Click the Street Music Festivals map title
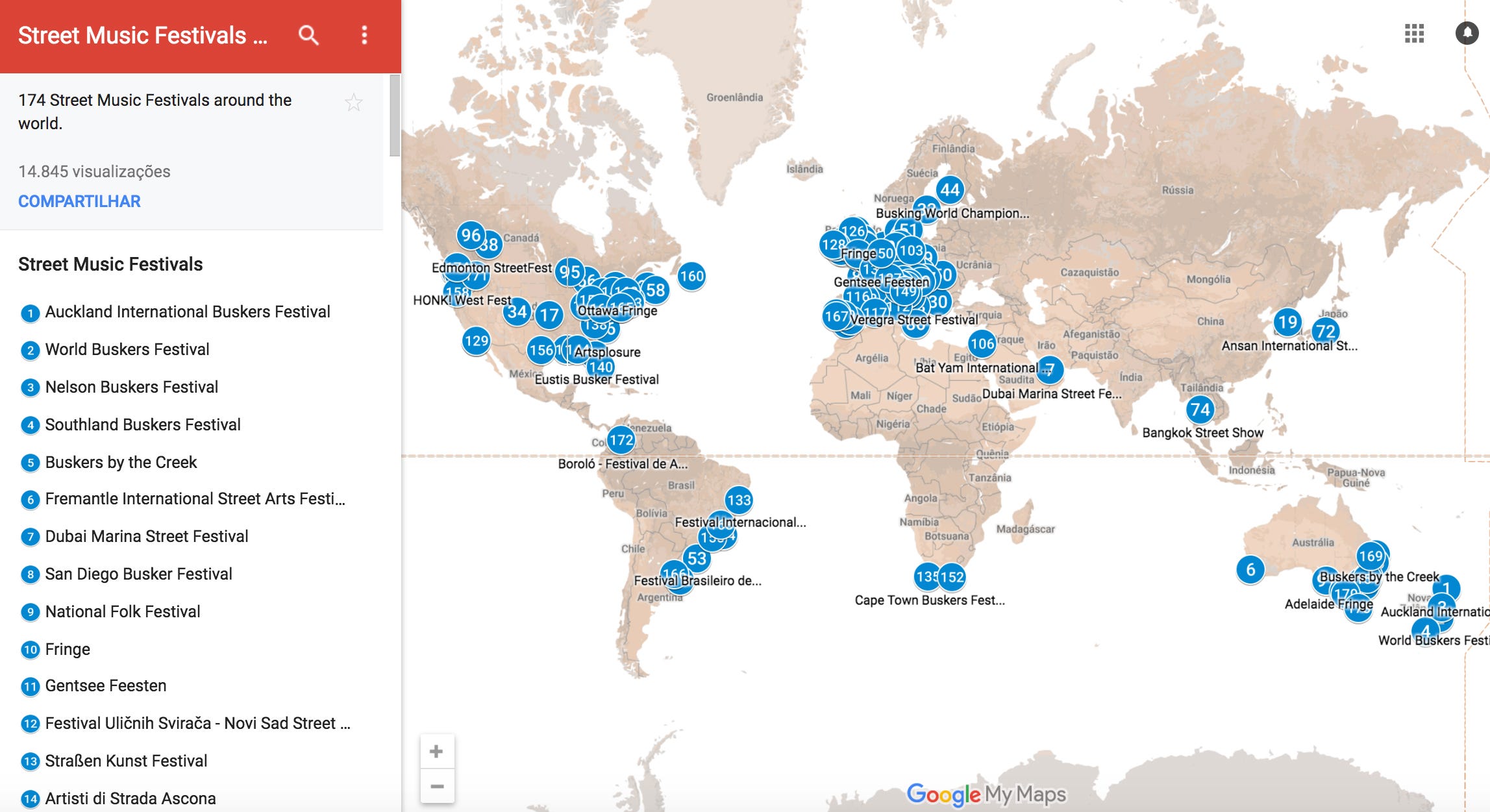This screenshot has width=1490, height=812. pyautogui.click(x=143, y=36)
